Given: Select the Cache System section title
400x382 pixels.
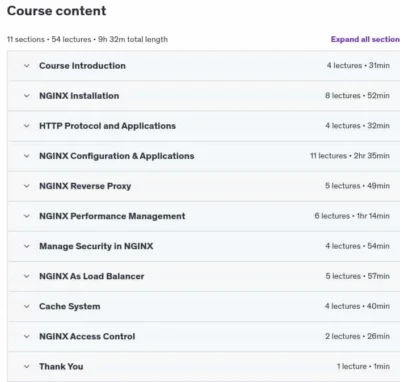Looking at the screenshot, I should [x=70, y=306].
